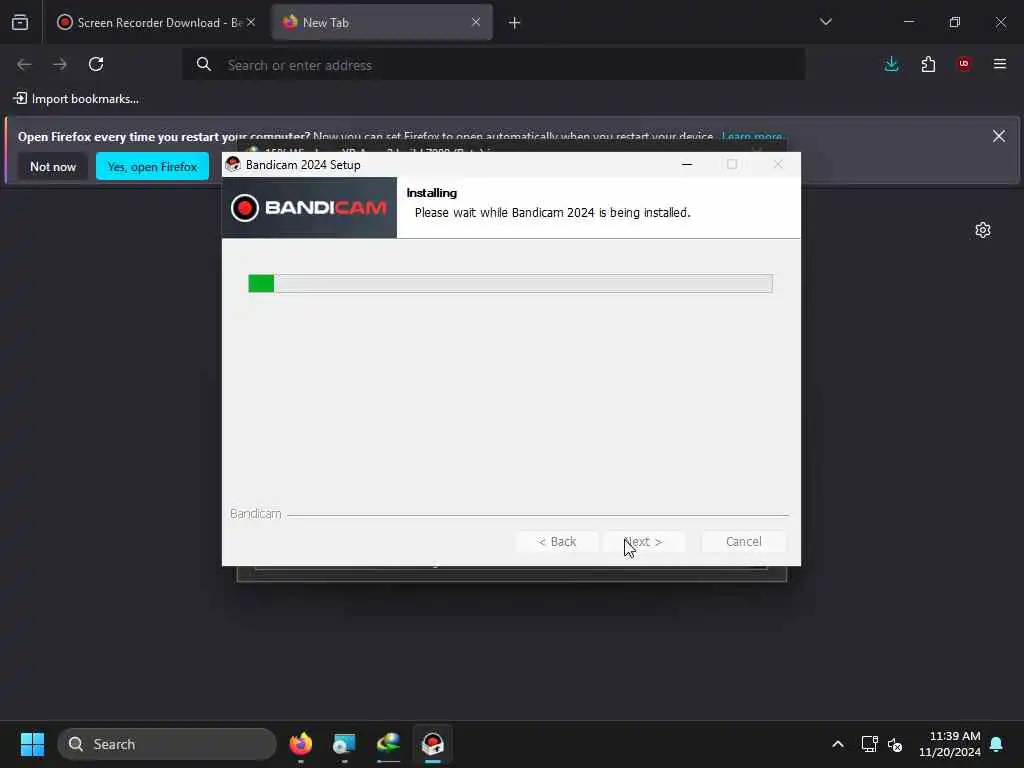
Task: Click the Bandicam logo banner
Action: click(x=309, y=208)
